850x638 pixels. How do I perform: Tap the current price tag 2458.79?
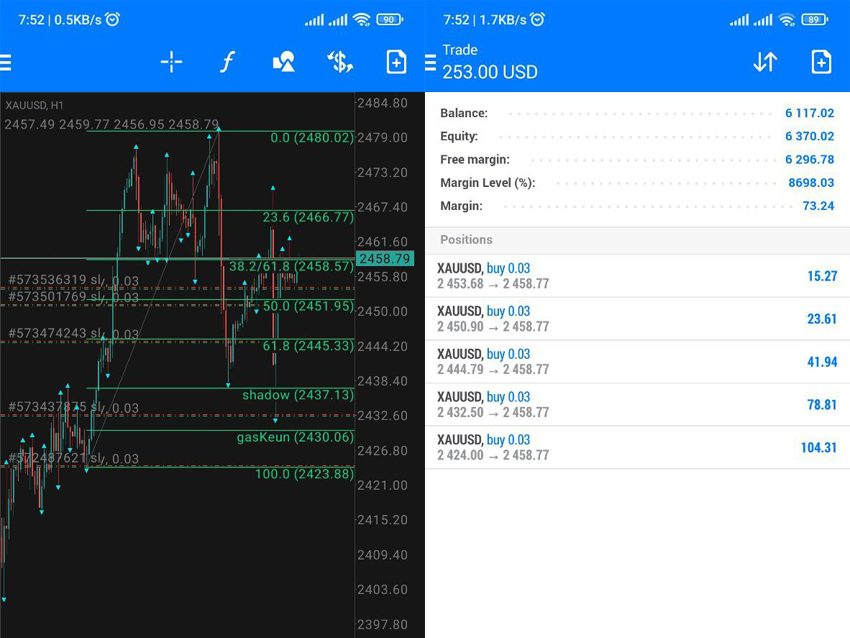coord(384,259)
